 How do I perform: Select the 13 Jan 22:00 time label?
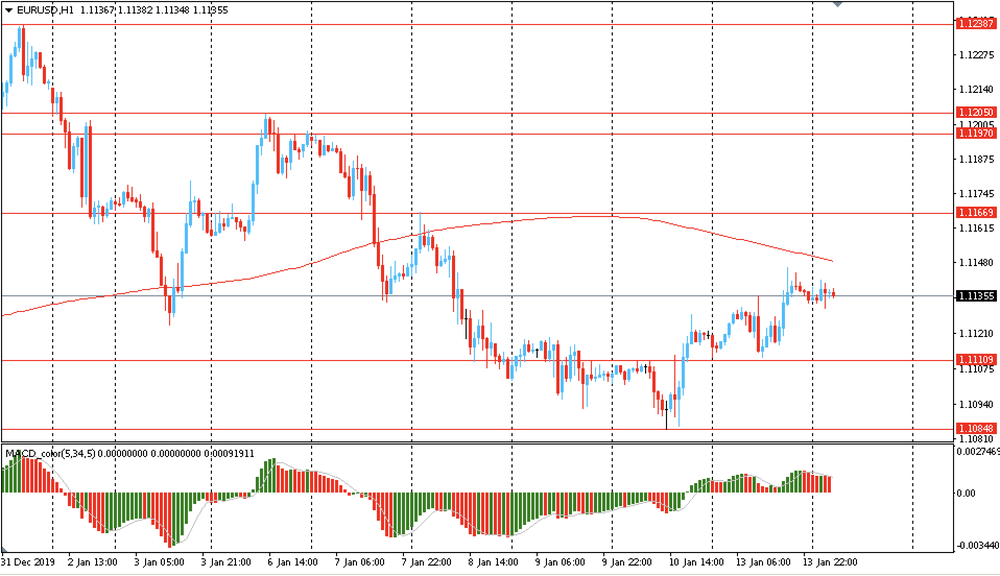(830, 562)
